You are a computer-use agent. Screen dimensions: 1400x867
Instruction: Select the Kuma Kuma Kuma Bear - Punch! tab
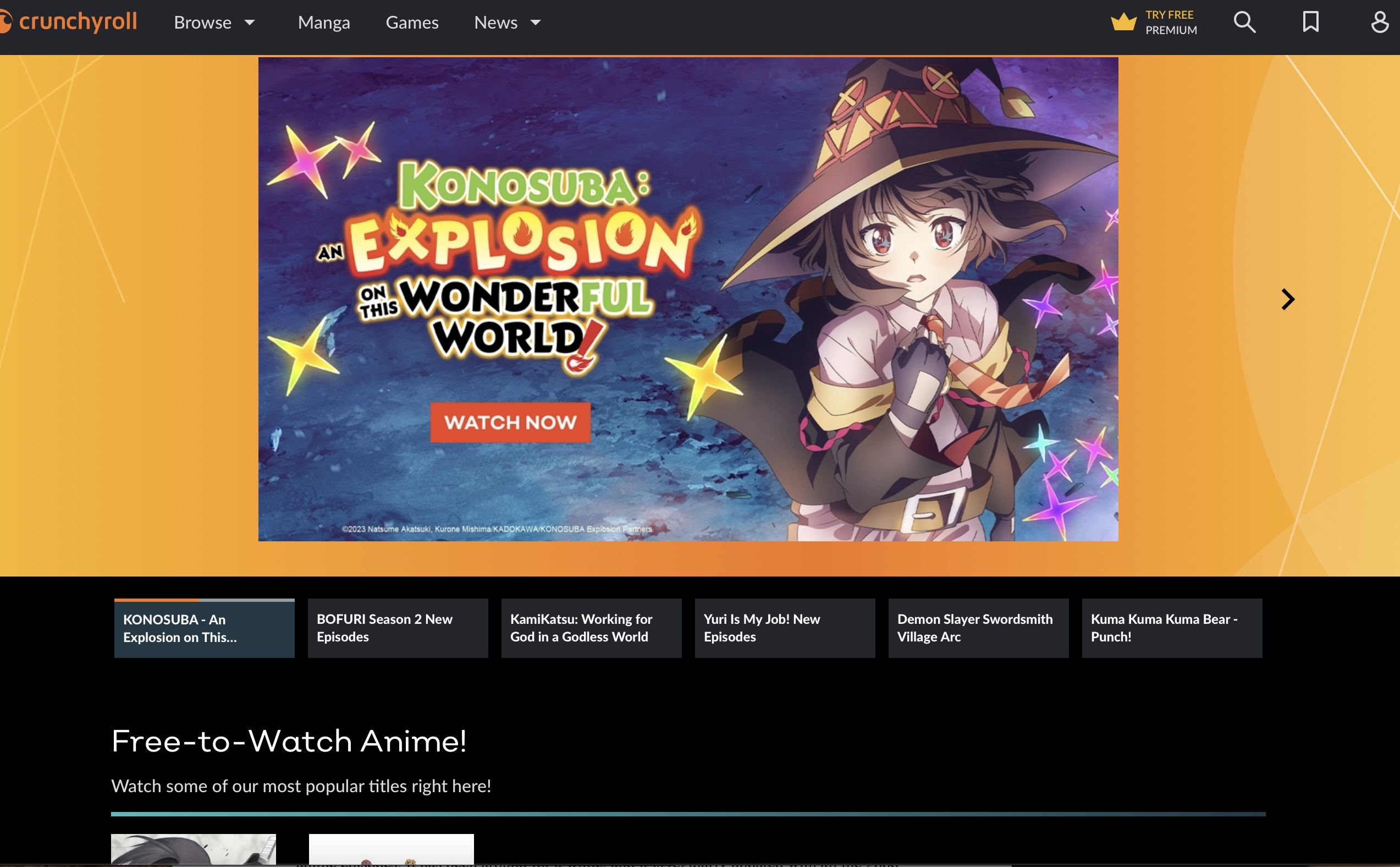[x=1172, y=628]
